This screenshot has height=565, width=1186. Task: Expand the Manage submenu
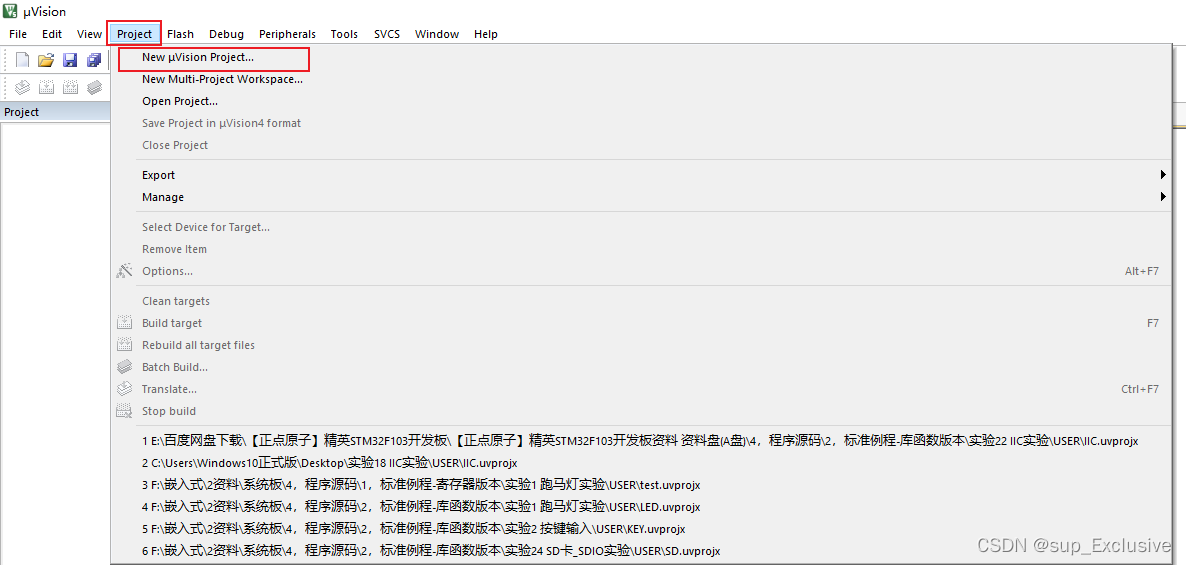click(x=641, y=197)
